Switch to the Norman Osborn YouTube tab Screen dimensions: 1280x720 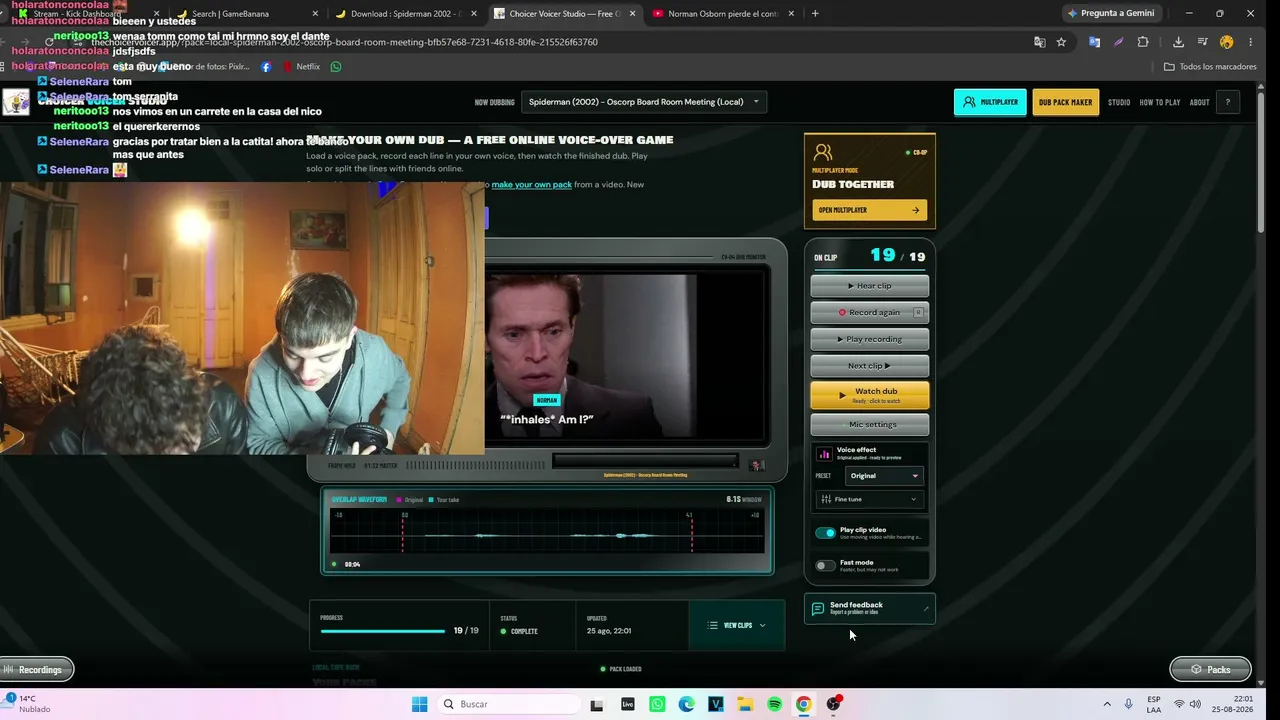pyautogui.click(x=721, y=13)
